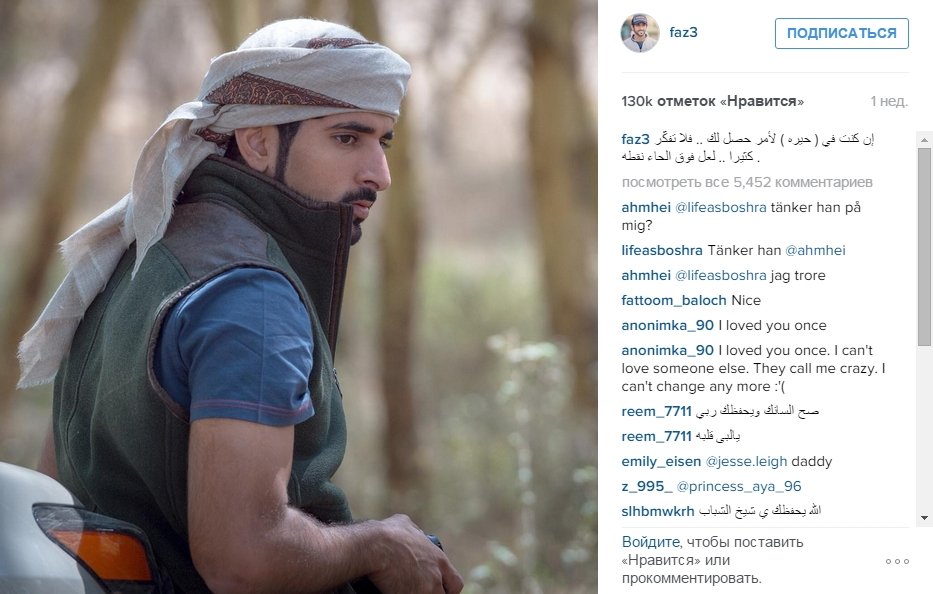This screenshot has height=594, width=933.
Task: Click the 1 нед. post timestamp
Action: (889, 101)
